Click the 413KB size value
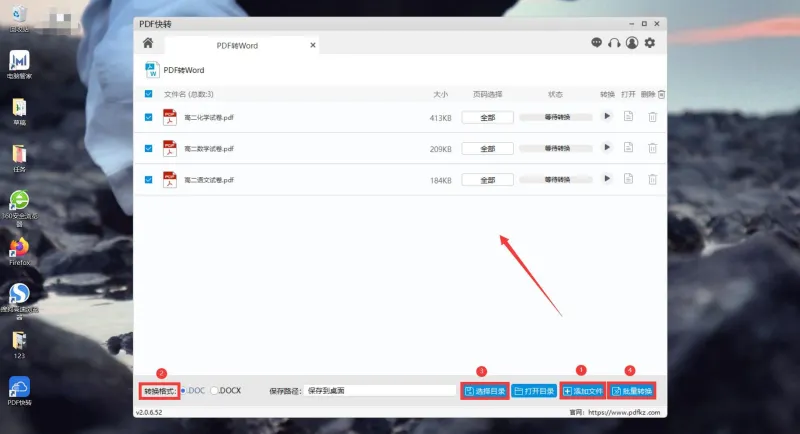Viewport: 800px width, 434px height. [x=440, y=118]
